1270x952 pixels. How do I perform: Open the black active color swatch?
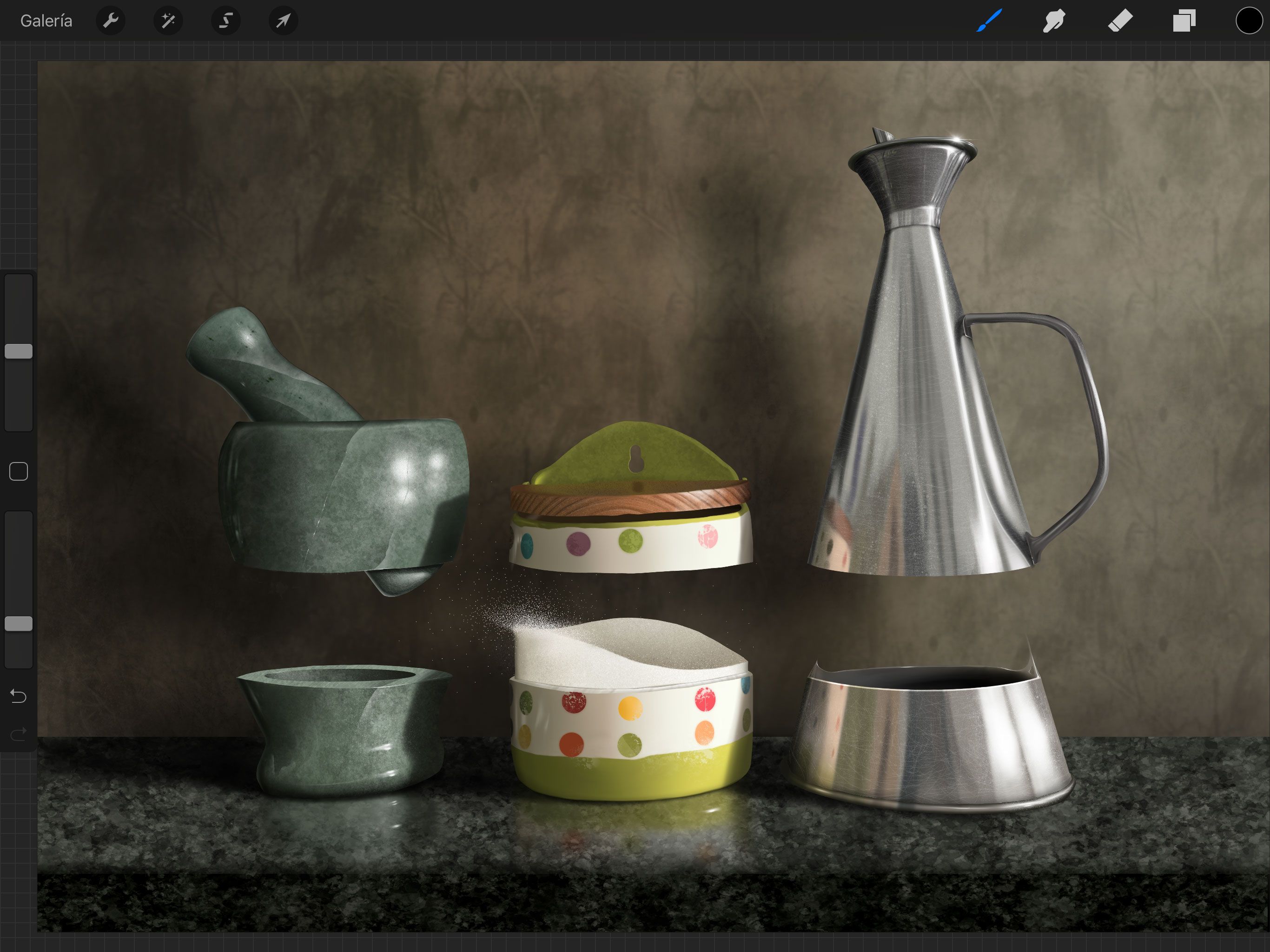(1248, 21)
